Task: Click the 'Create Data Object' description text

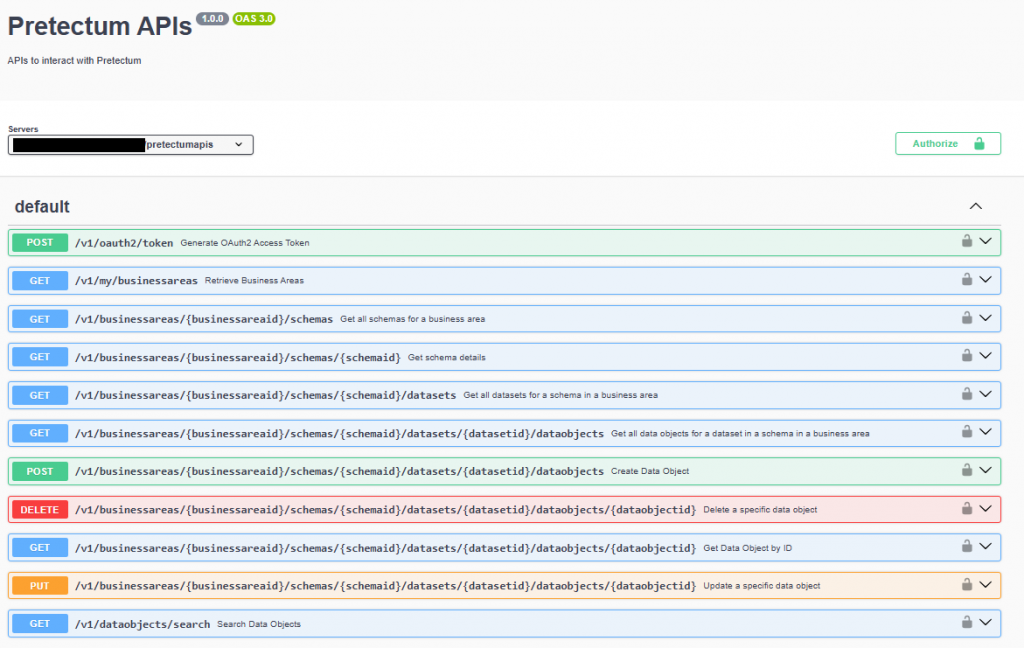Action: (x=650, y=471)
